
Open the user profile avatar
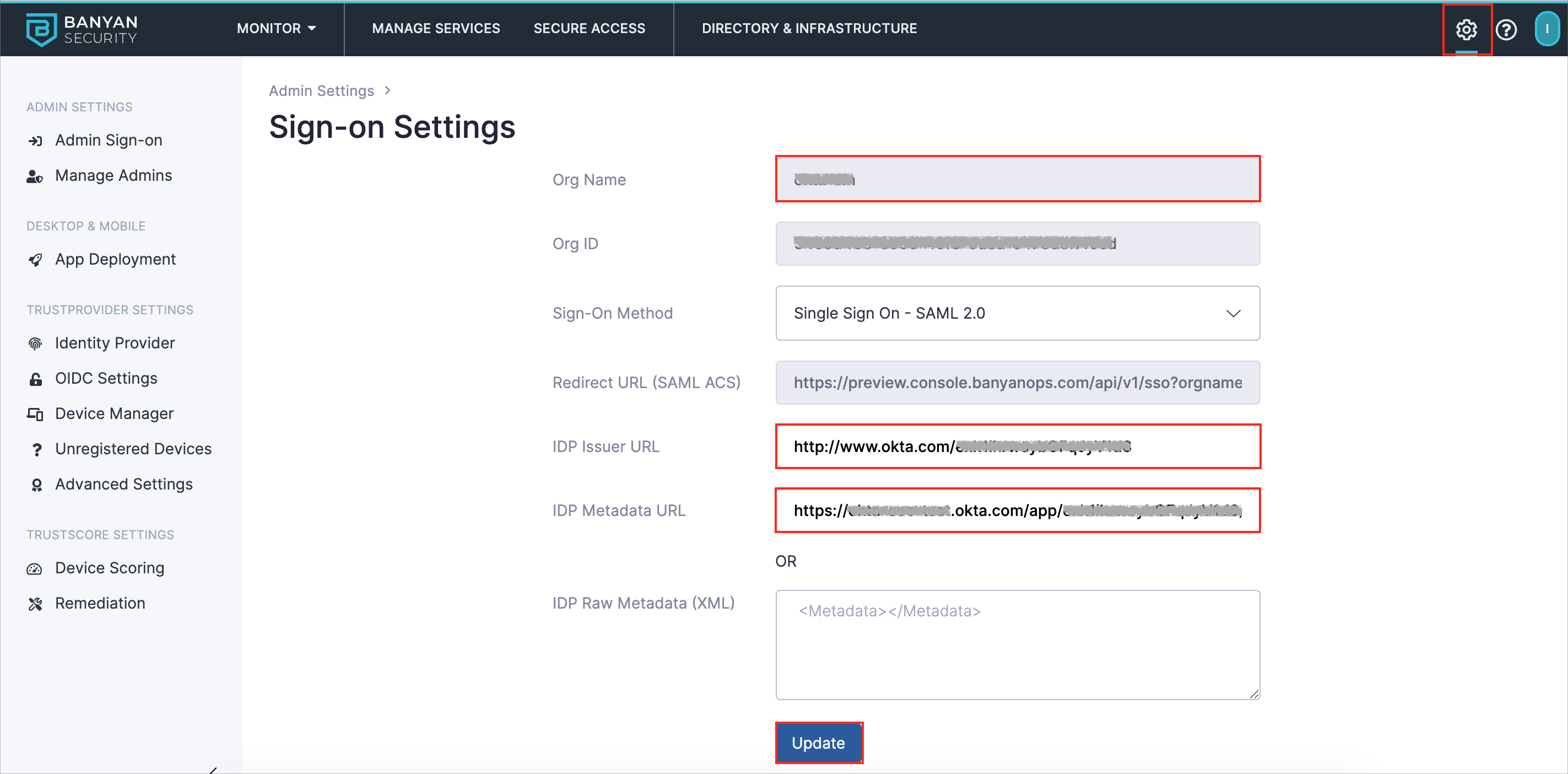click(x=1545, y=29)
